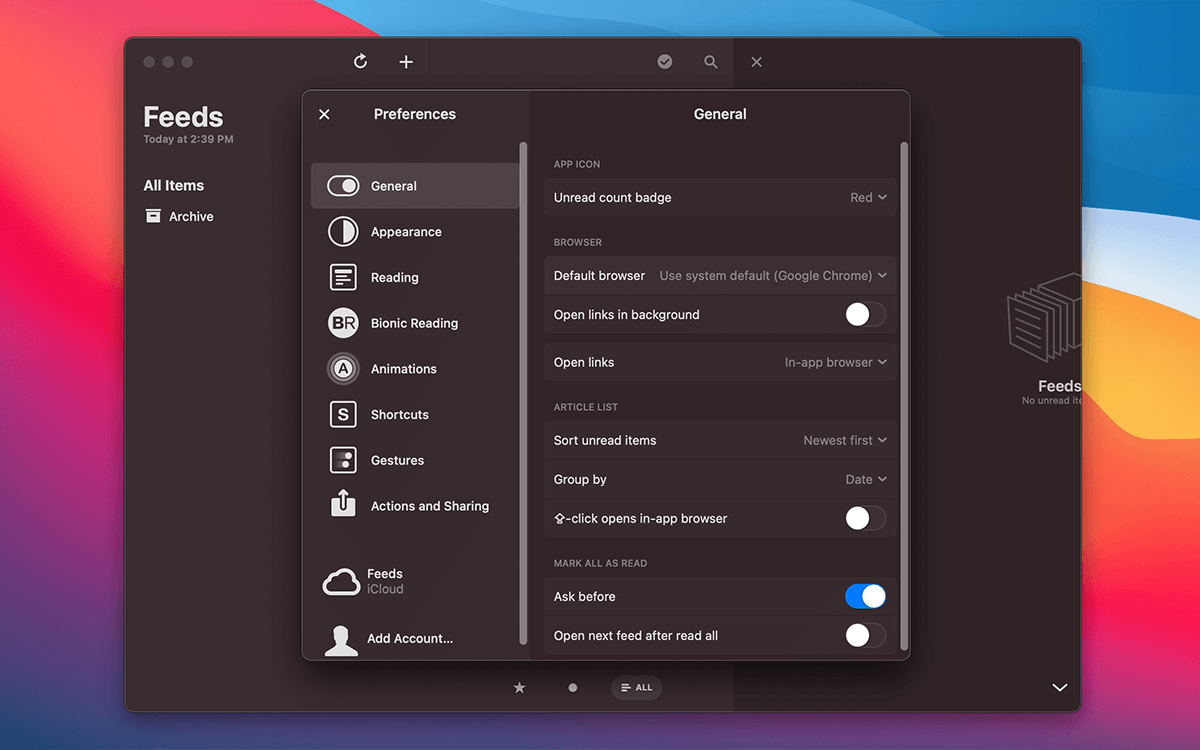Click Add Account... link
1200x750 pixels.
point(410,639)
